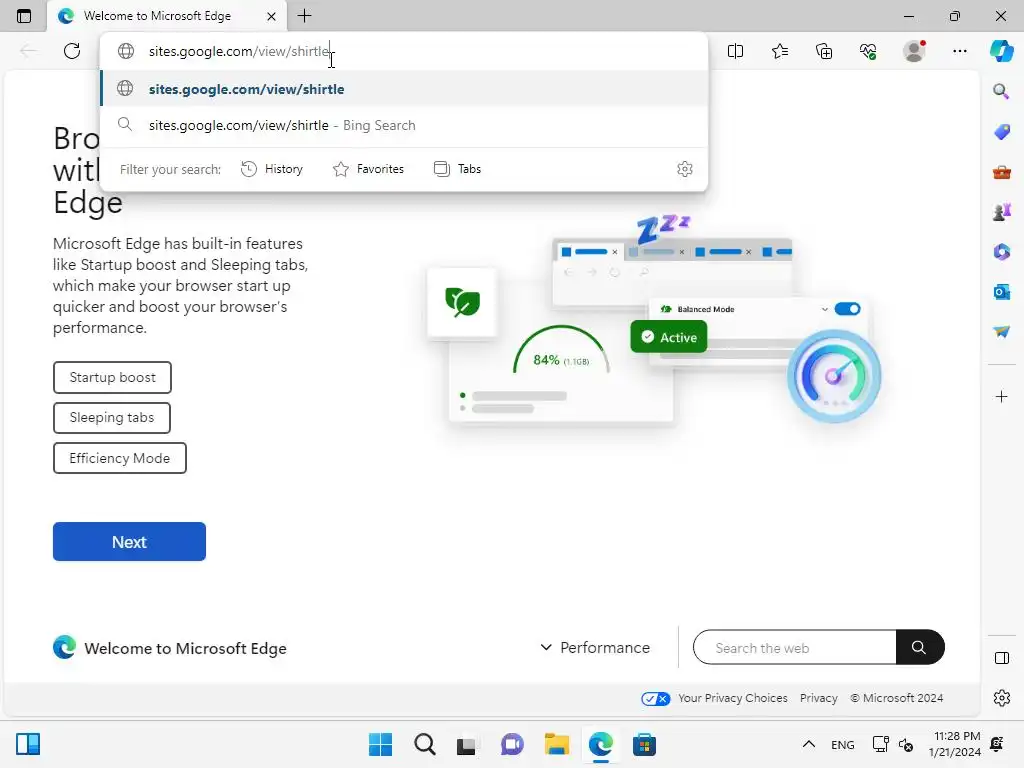This screenshot has height=768, width=1024.
Task: Open Settings and more three-dots menu
Action: click(x=959, y=51)
